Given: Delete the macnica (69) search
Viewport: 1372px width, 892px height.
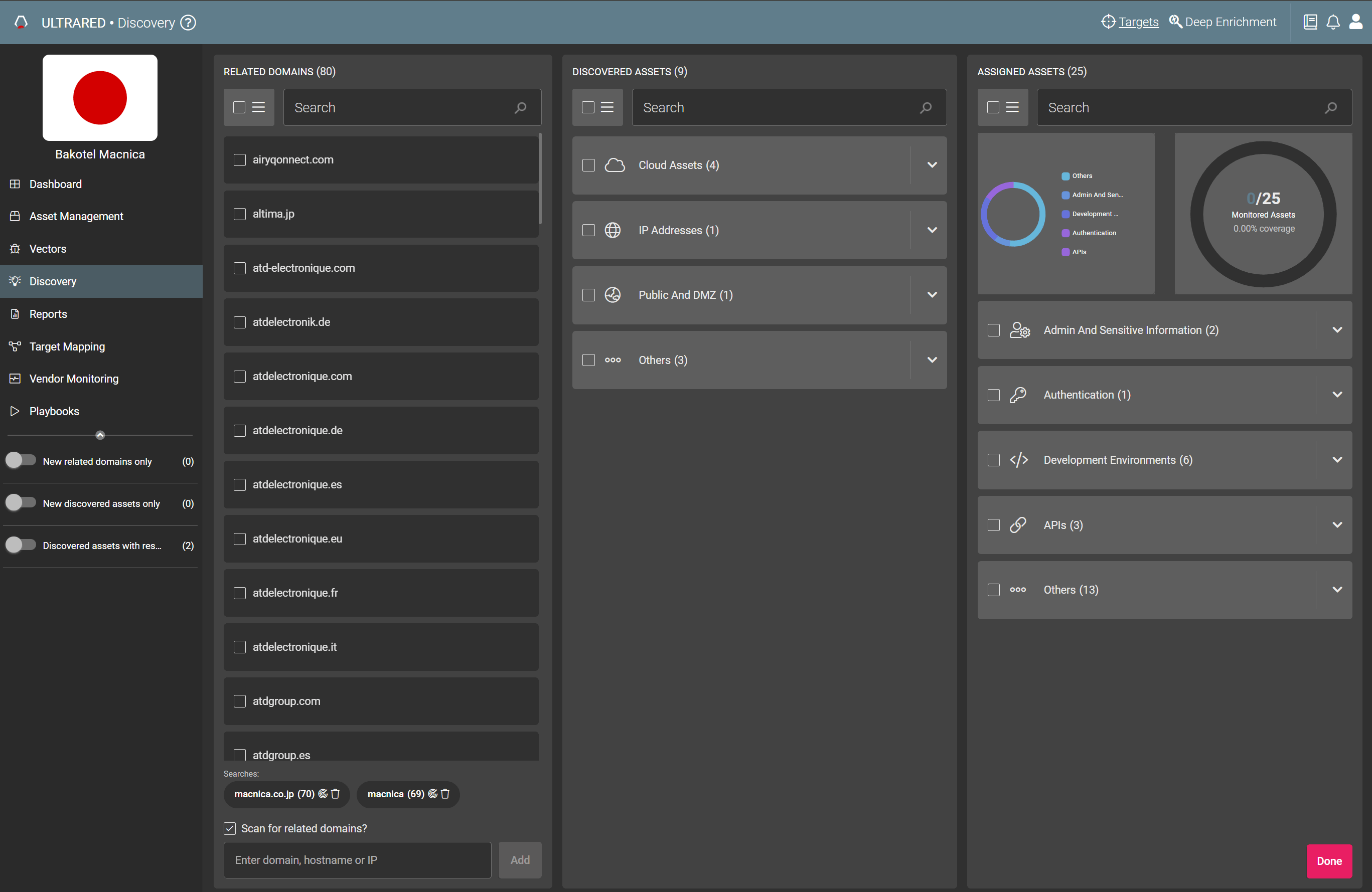Looking at the screenshot, I should 445,794.
